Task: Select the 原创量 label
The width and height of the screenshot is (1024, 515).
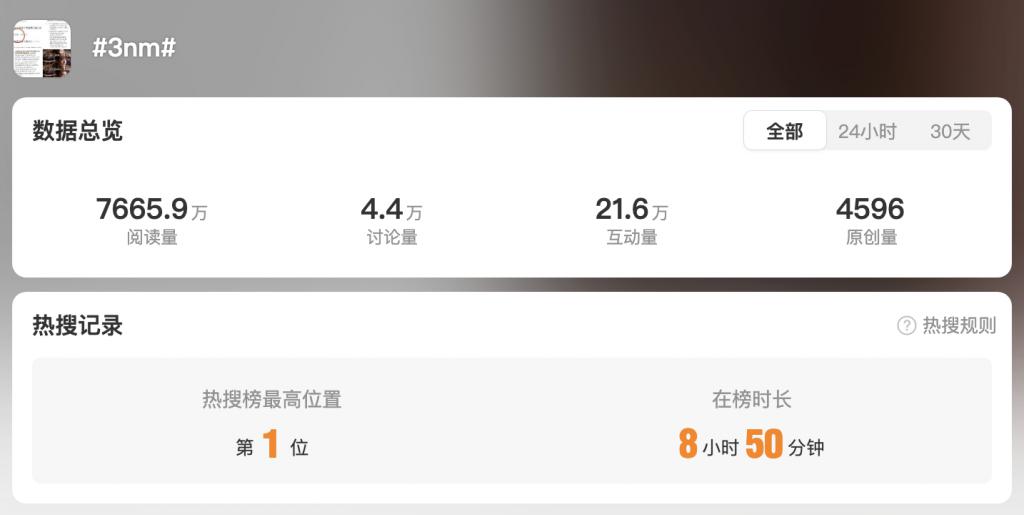Action: coord(871,238)
